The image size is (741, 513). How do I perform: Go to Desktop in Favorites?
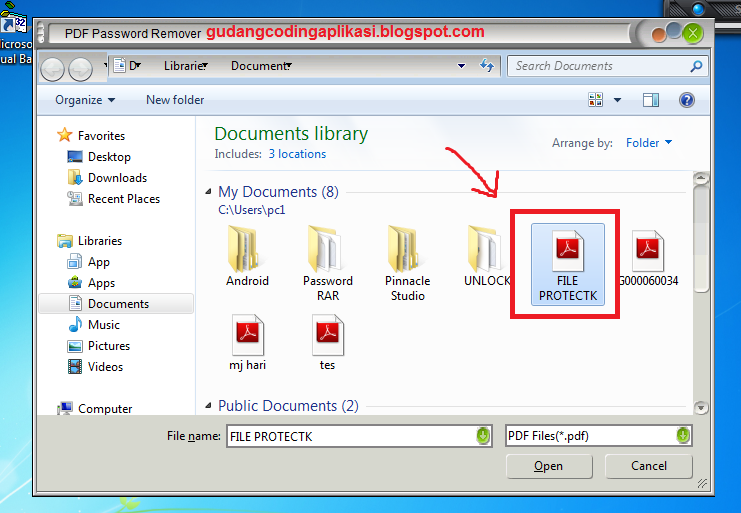coord(109,157)
